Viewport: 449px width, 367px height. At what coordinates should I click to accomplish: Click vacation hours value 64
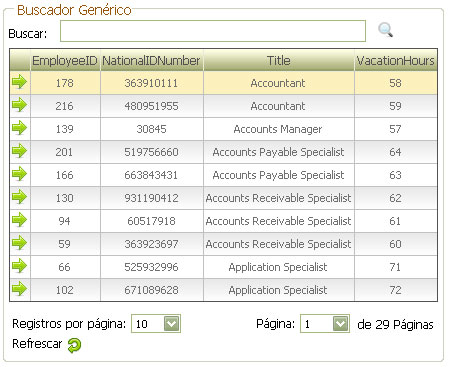click(395, 152)
